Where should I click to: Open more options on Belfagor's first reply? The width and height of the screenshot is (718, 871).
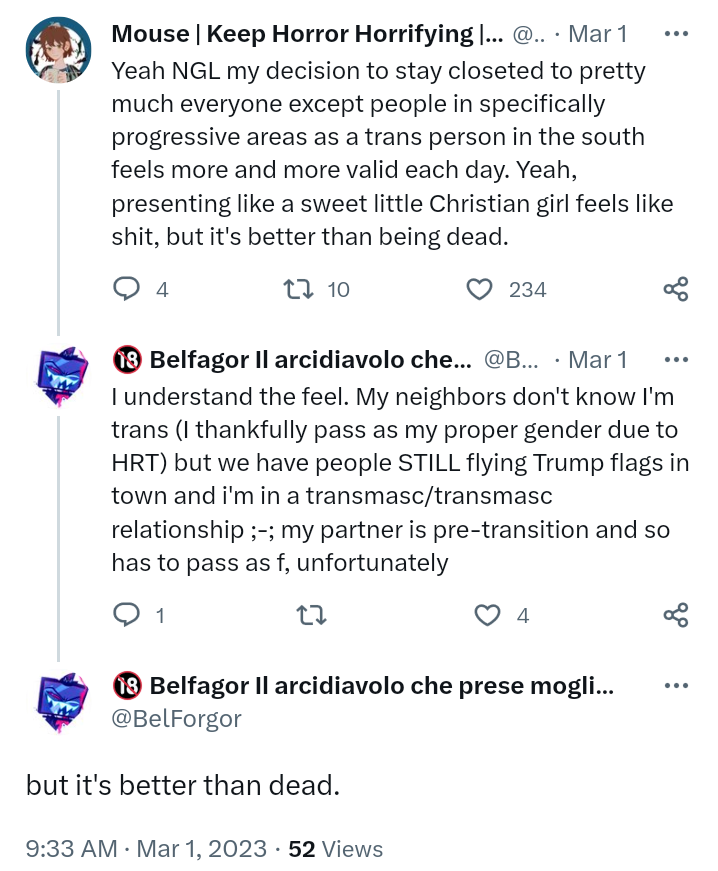click(676, 359)
